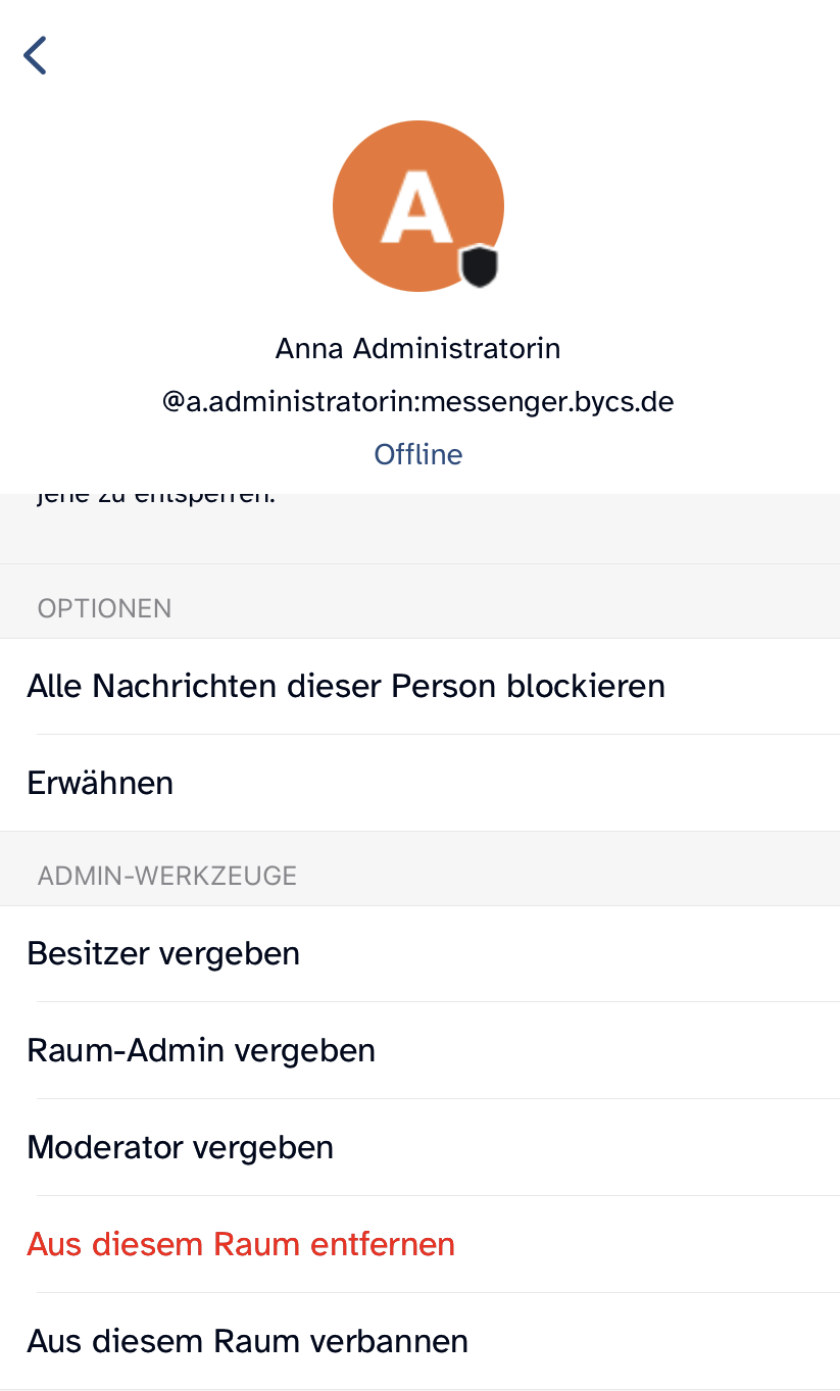Tap the Offline presence status

point(418,453)
